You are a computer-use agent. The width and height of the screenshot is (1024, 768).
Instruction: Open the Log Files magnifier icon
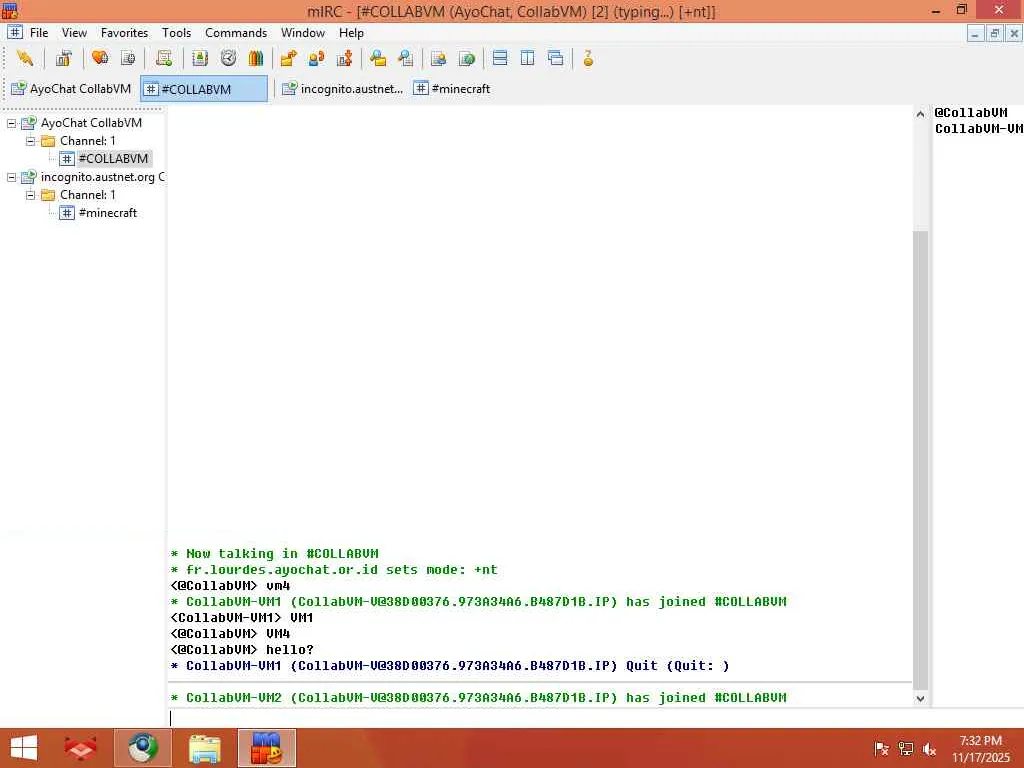[x=406, y=59]
